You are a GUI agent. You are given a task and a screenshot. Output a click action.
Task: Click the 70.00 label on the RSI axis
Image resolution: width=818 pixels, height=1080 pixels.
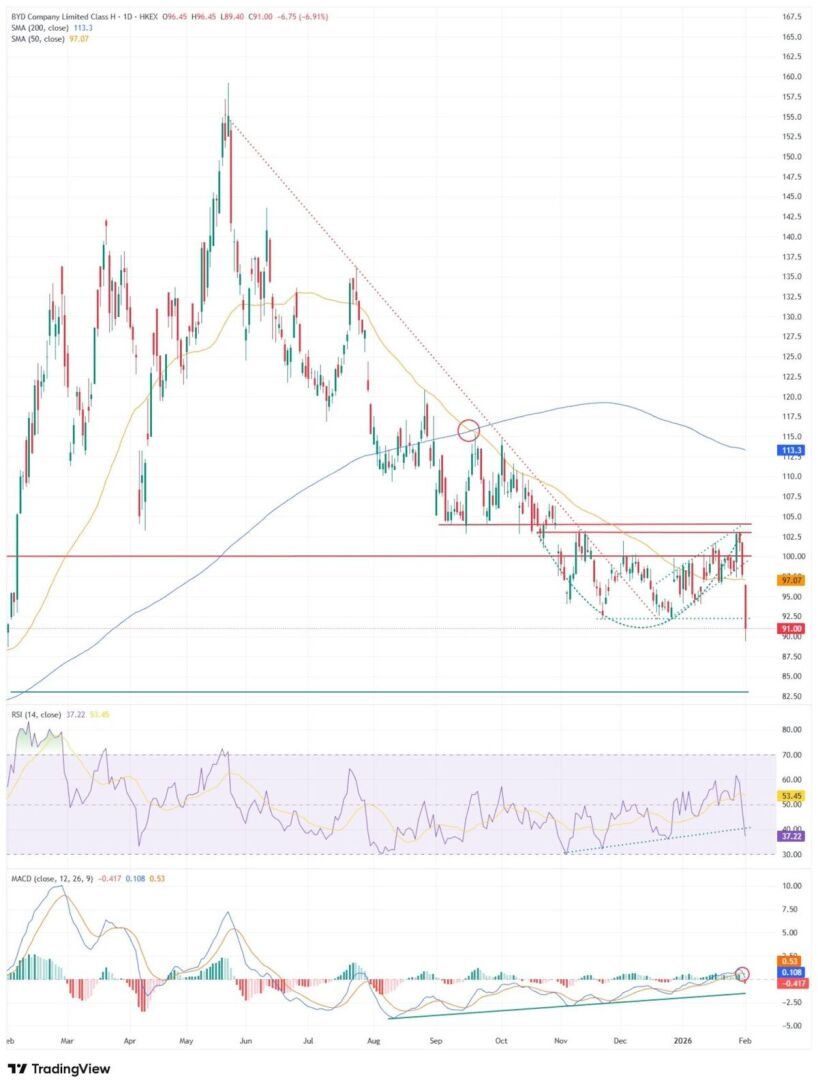794,755
